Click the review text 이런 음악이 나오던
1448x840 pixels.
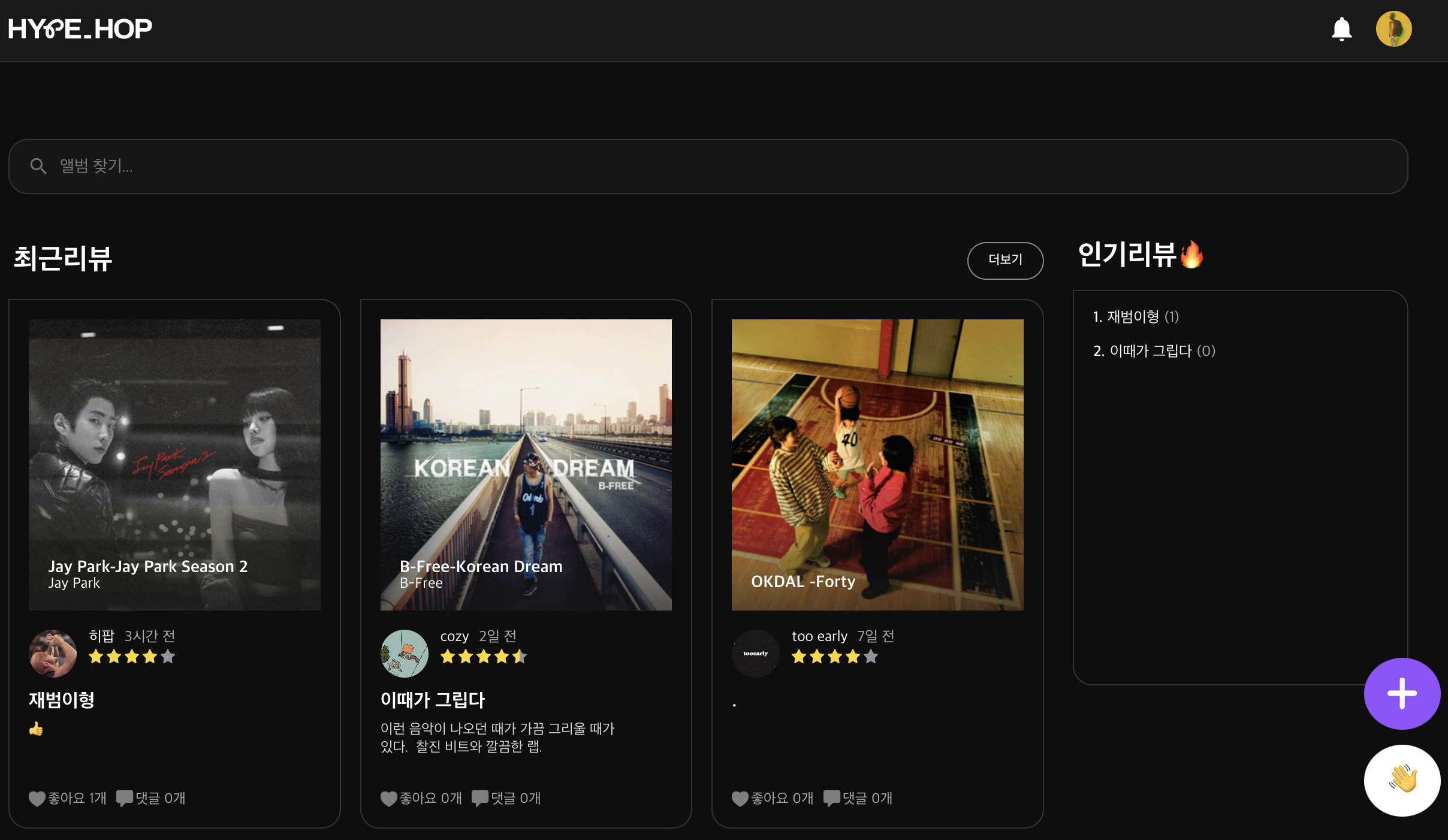coord(497,737)
